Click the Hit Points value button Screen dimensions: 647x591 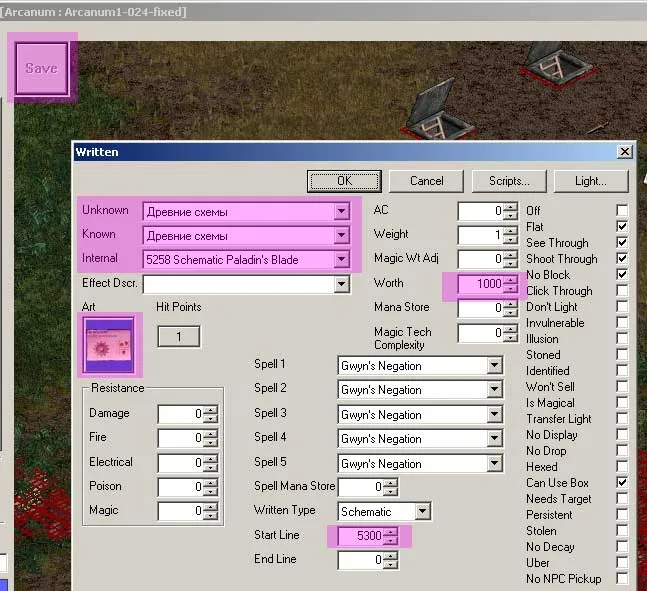[x=179, y=337]
